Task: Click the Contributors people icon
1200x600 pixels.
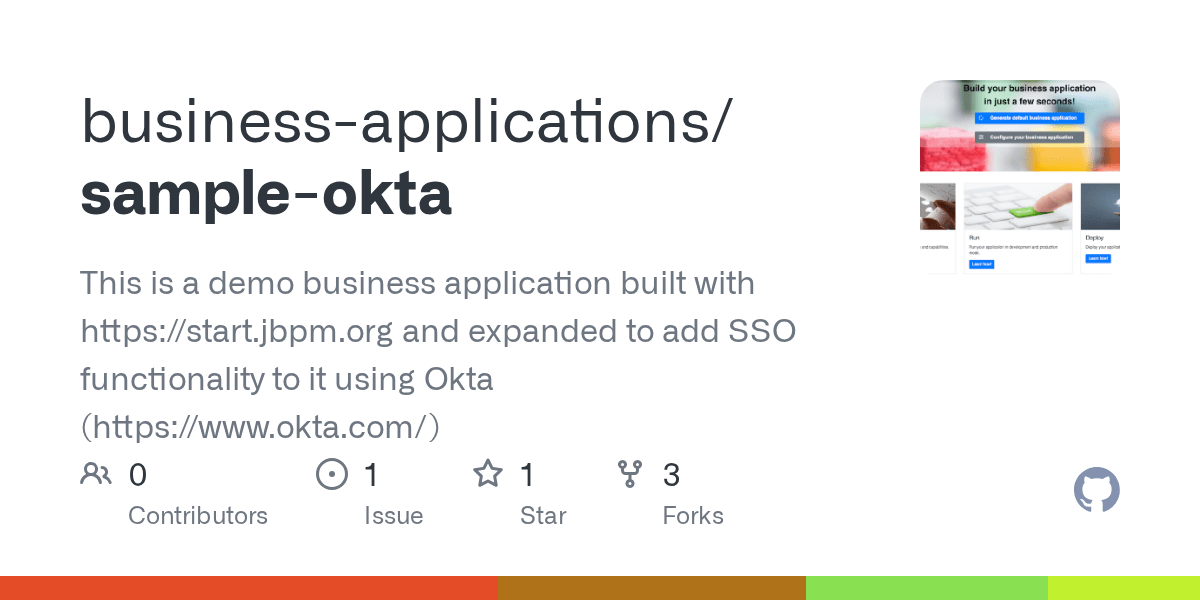Action: click(96, 474)
